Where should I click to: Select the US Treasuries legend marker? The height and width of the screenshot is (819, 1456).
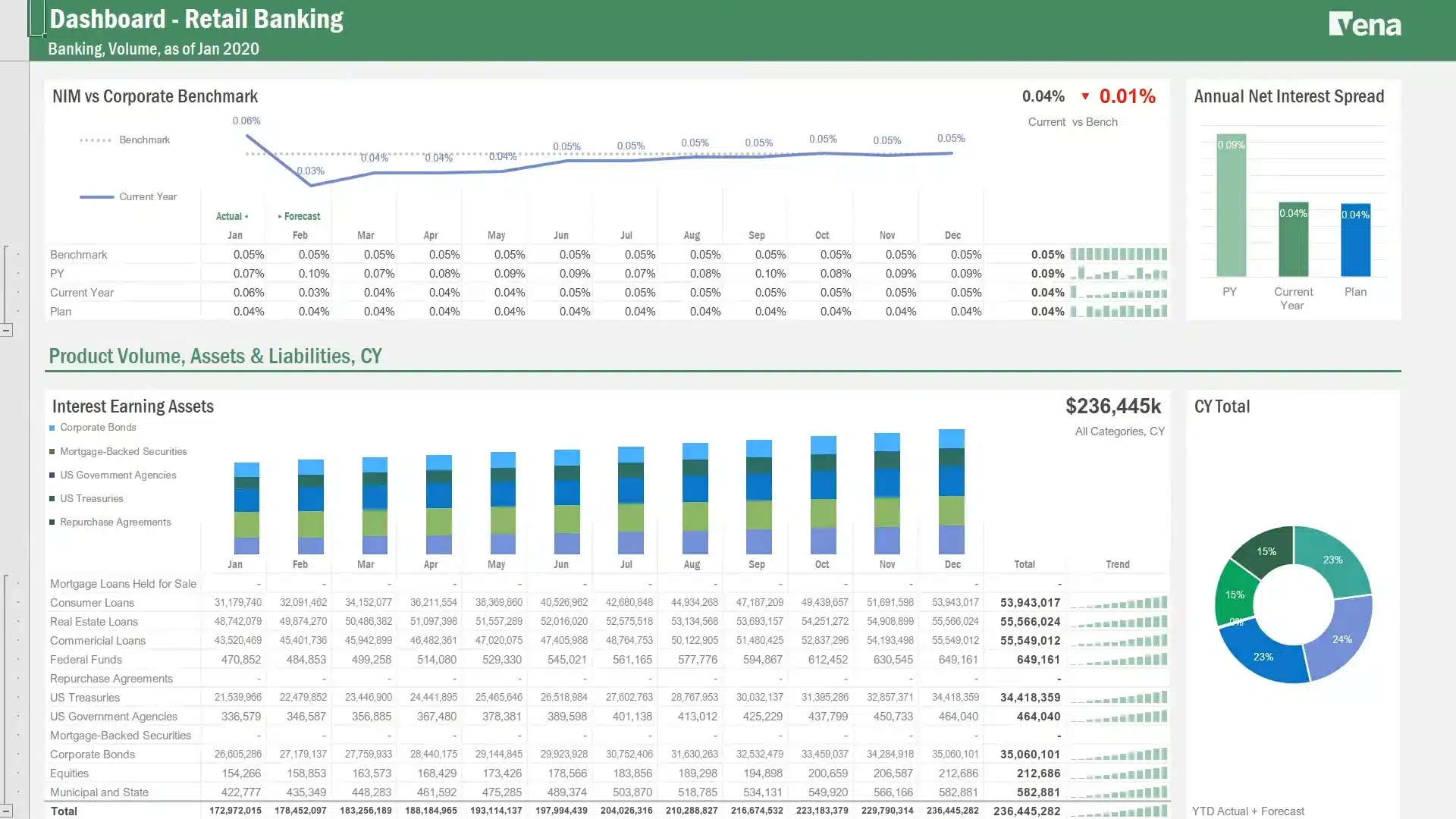53,498
